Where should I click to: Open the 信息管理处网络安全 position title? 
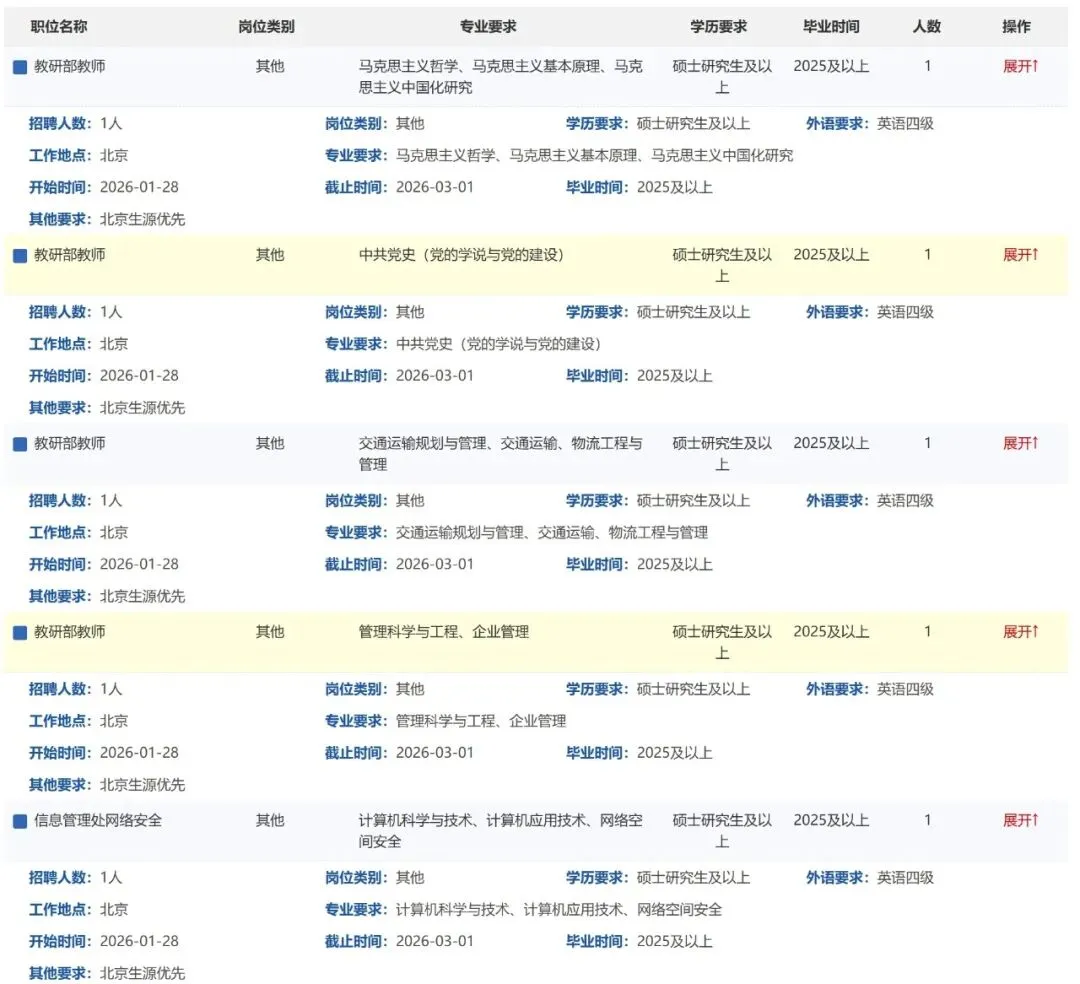tap(98, 820)
